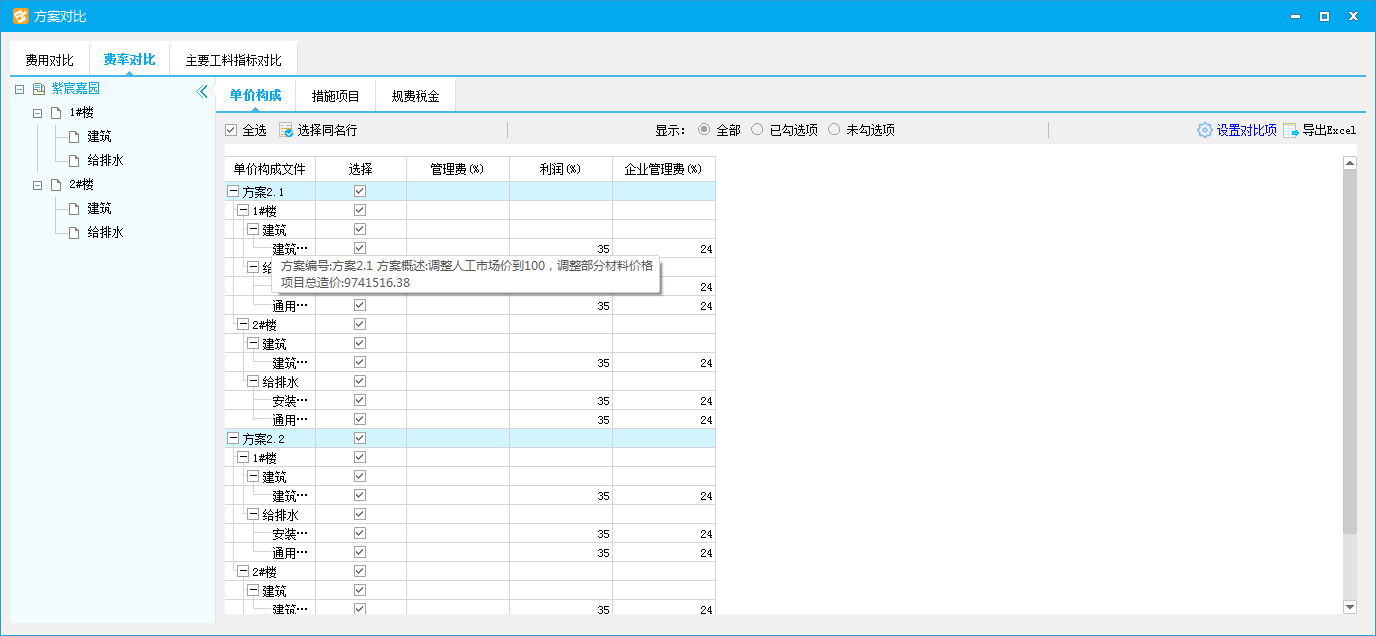Click the 规费税金 sub-tab
This screenshot has width=1376, height=636.
point(415,96)
